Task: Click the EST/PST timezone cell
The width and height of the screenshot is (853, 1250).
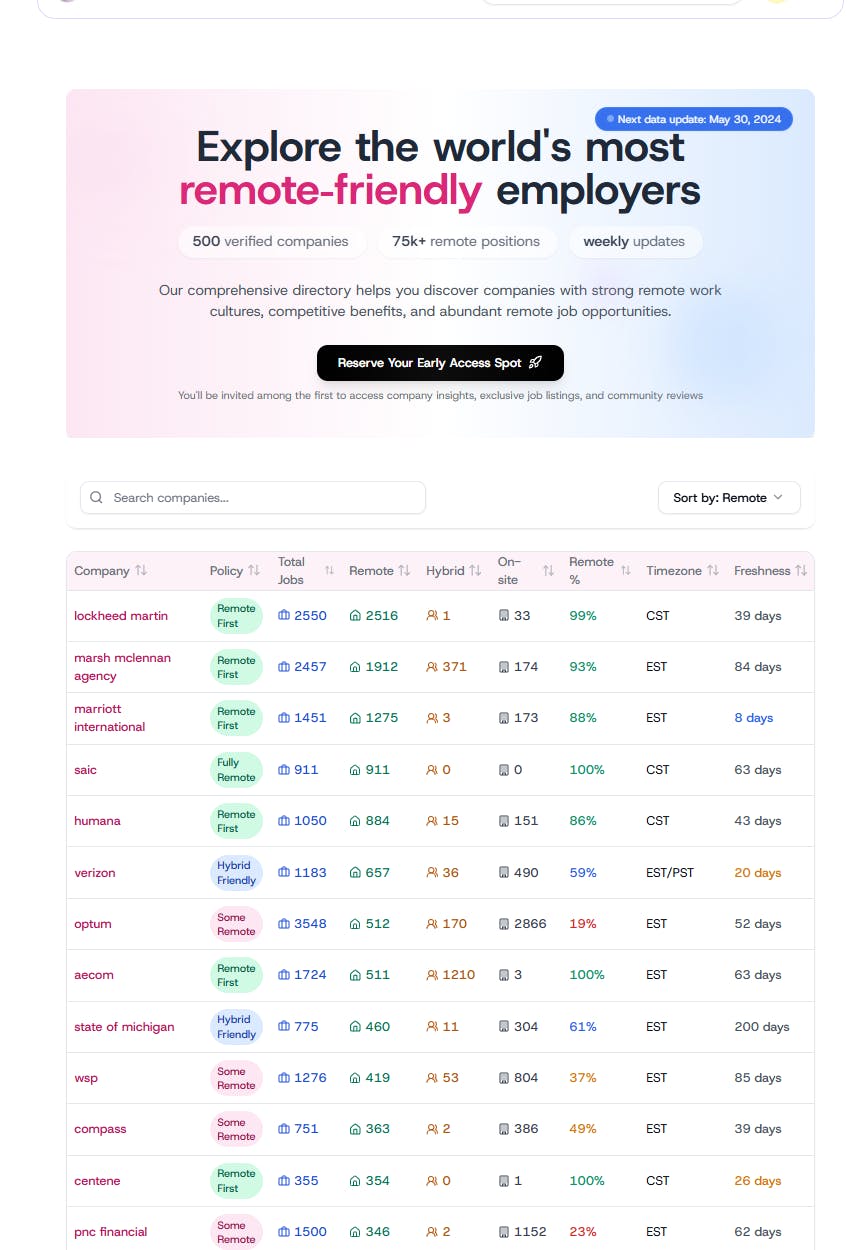Action: point(670,873)
